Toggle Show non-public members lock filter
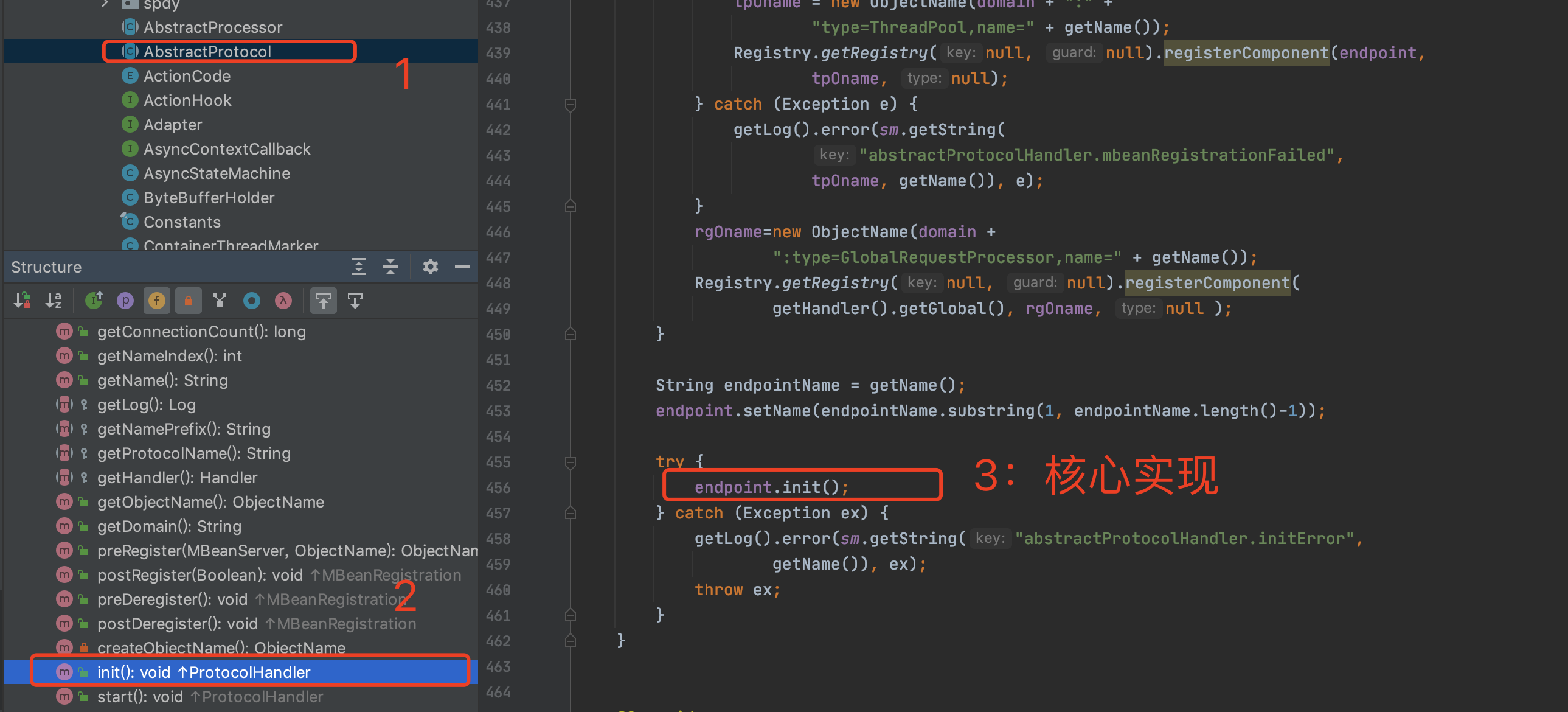The width and height of the screenshot is (1568, 712). pos(188,300)
